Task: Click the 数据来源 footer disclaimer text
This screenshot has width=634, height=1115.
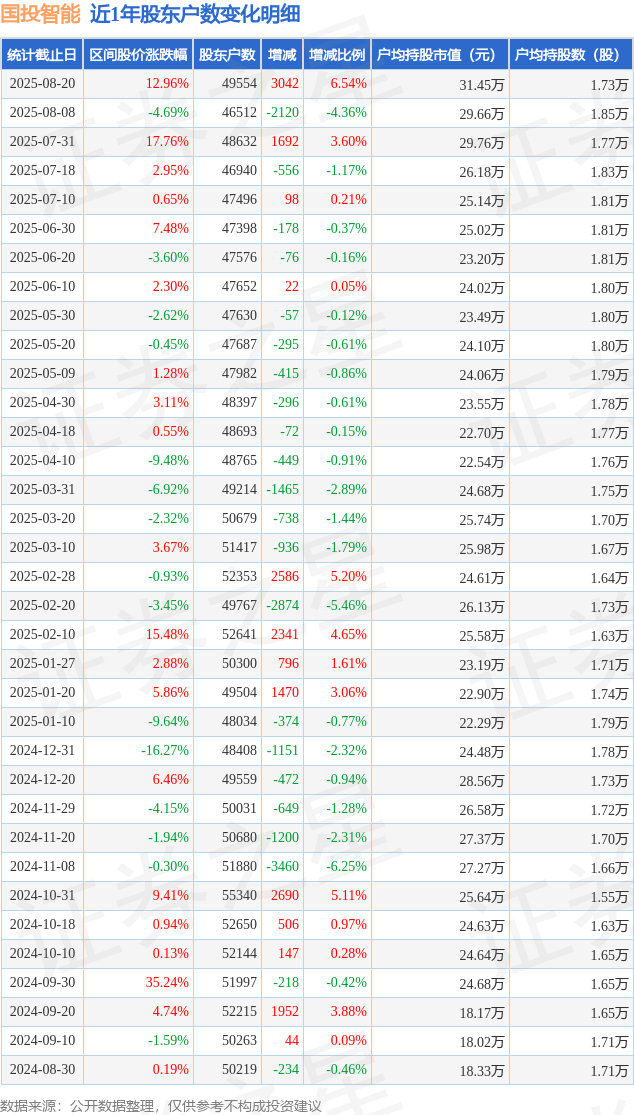Action: (x=161, y=1105)
